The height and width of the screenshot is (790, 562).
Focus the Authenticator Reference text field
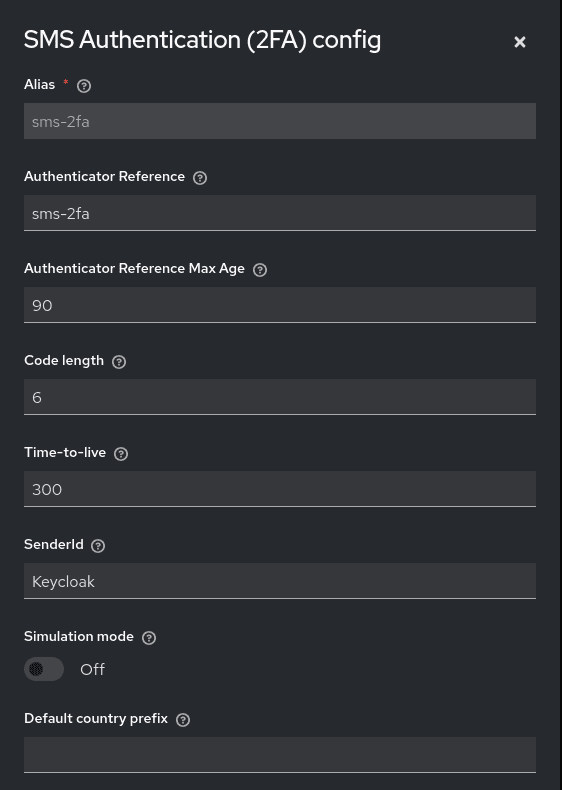280,213
